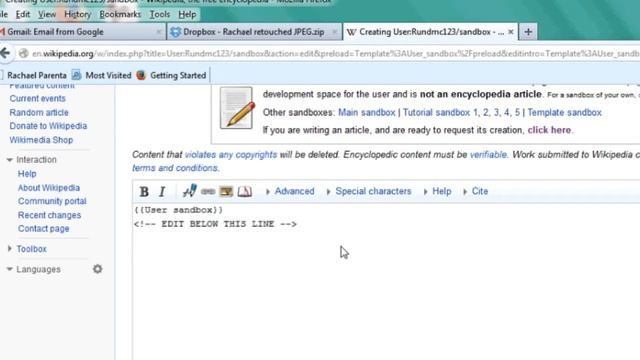Viewport: 640px width, 360px height.
Task: Click in the wikitext editing area
Action: click(386, 282)
